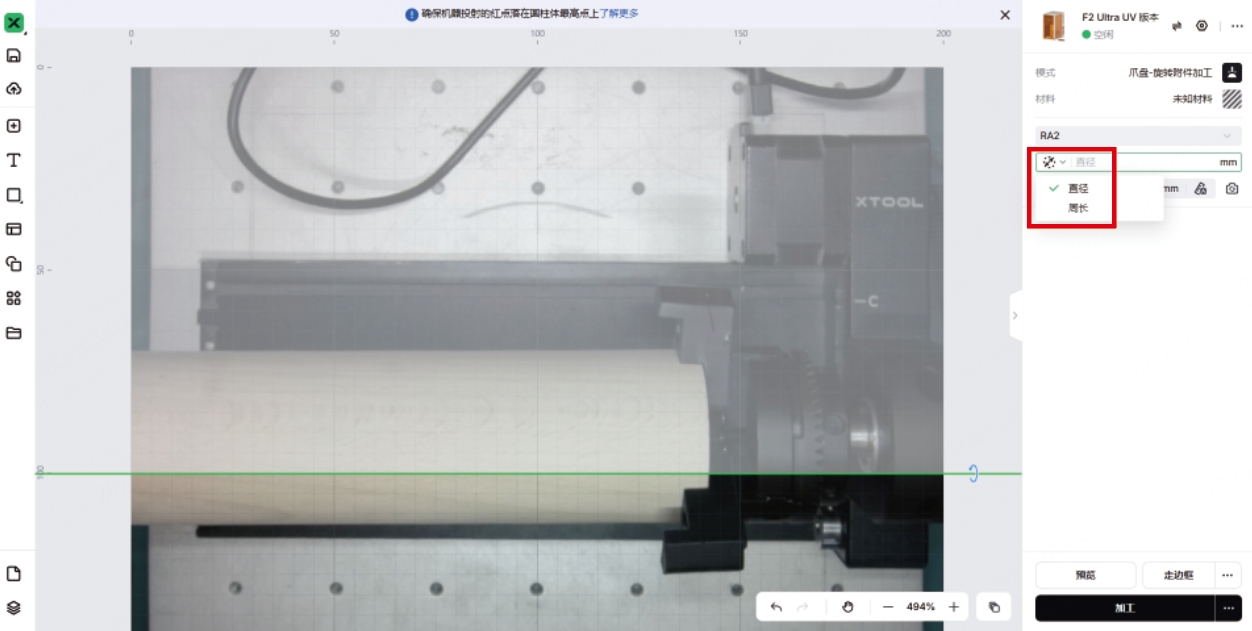This screenshot has height=631, width=1252.
Task: Expand the RA2 dropdown
Action: click(x=1138, y=136)
